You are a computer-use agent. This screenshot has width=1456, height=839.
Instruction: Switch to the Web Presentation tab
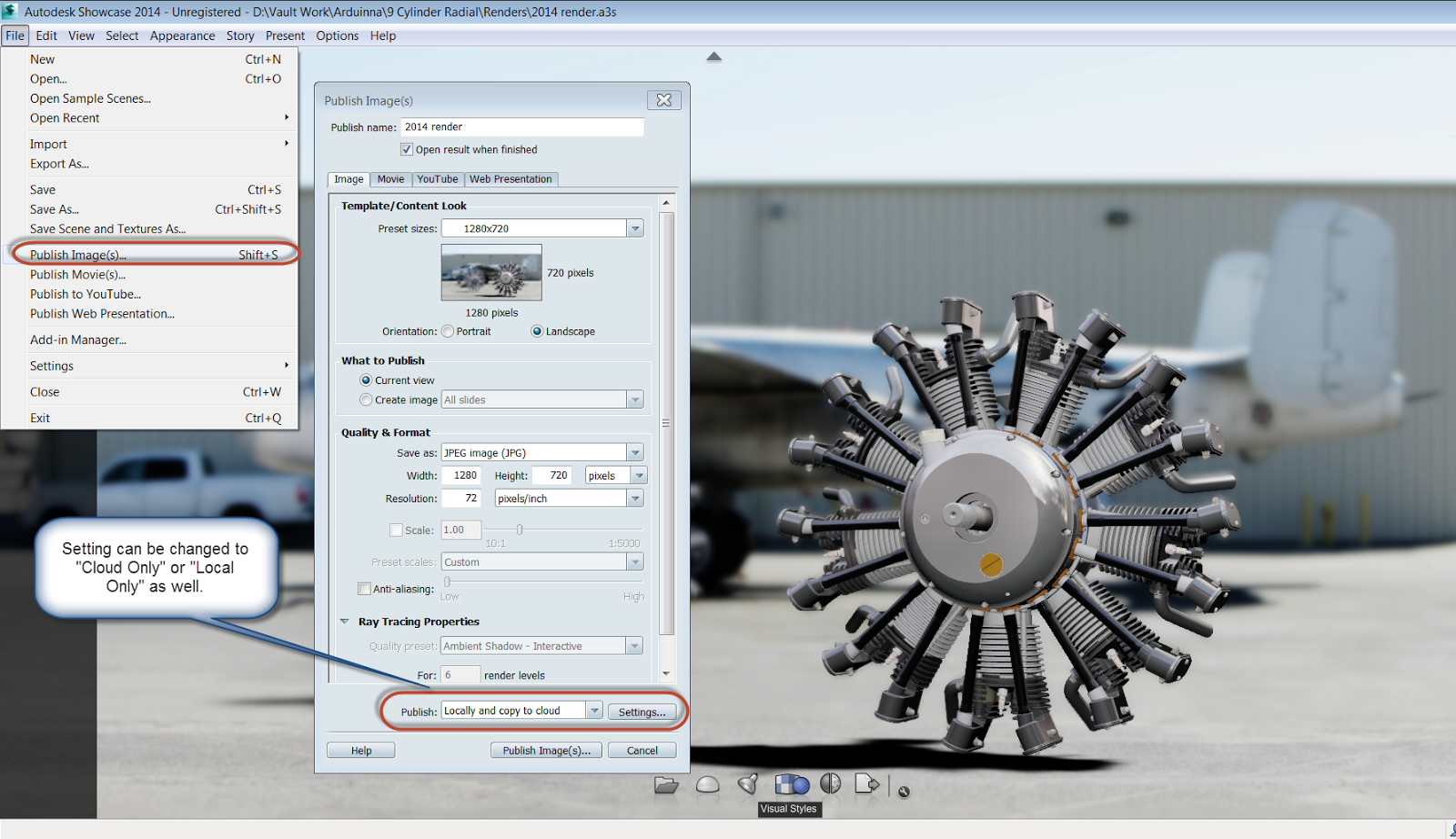(x=511, y=179)
